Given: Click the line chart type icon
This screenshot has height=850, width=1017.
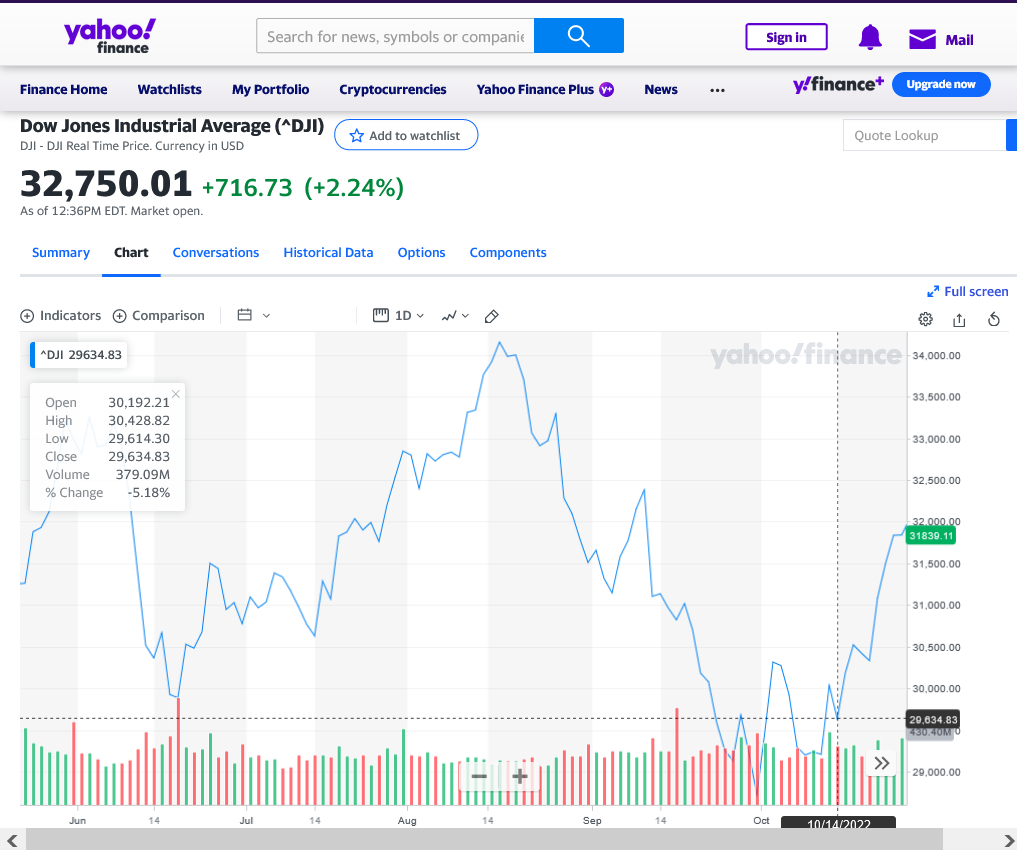Looking at the screenshot, I should (449, 316).
